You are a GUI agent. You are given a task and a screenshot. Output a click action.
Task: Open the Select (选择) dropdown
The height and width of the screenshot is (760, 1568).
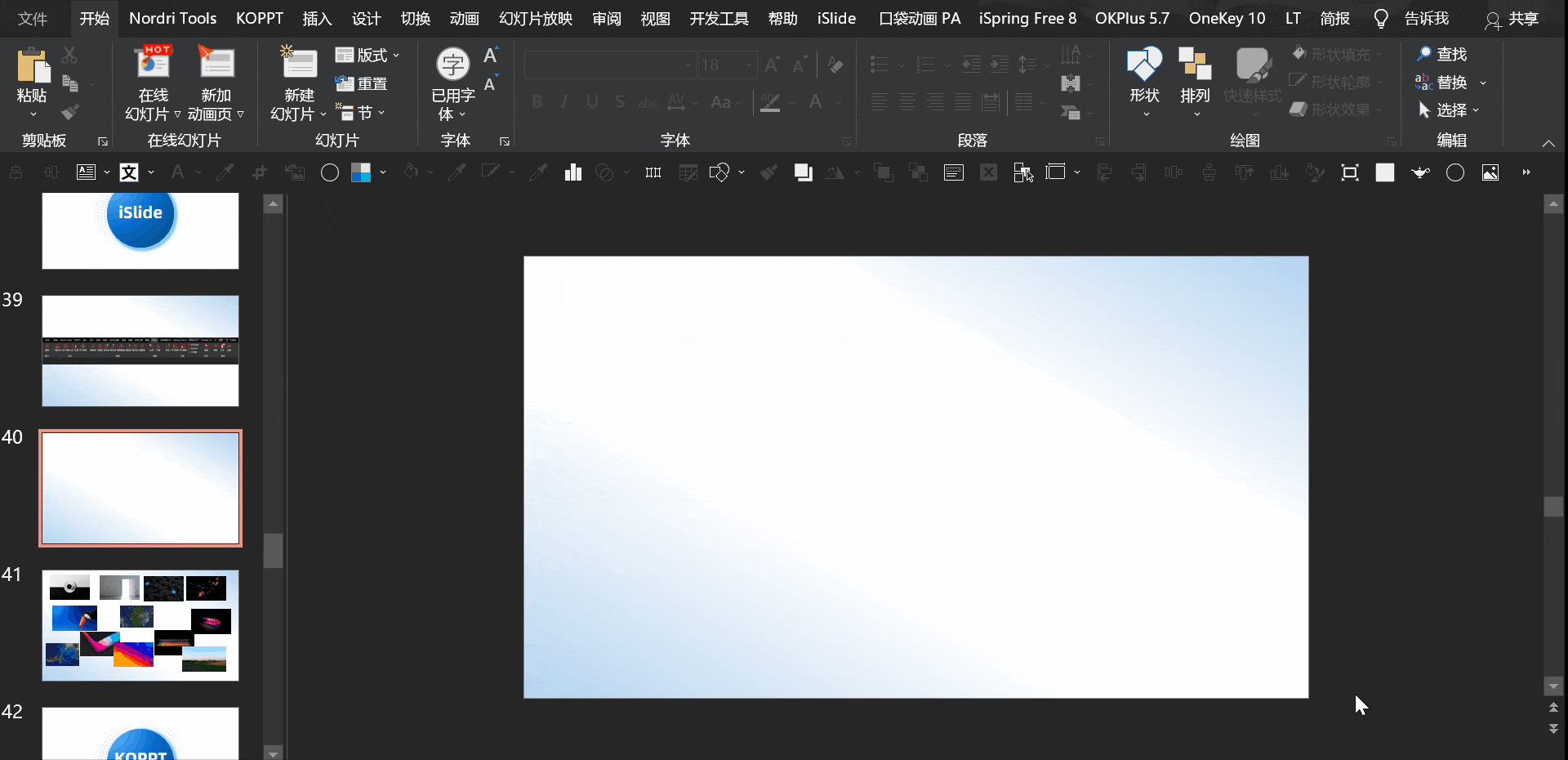(x=1449, y=110)
